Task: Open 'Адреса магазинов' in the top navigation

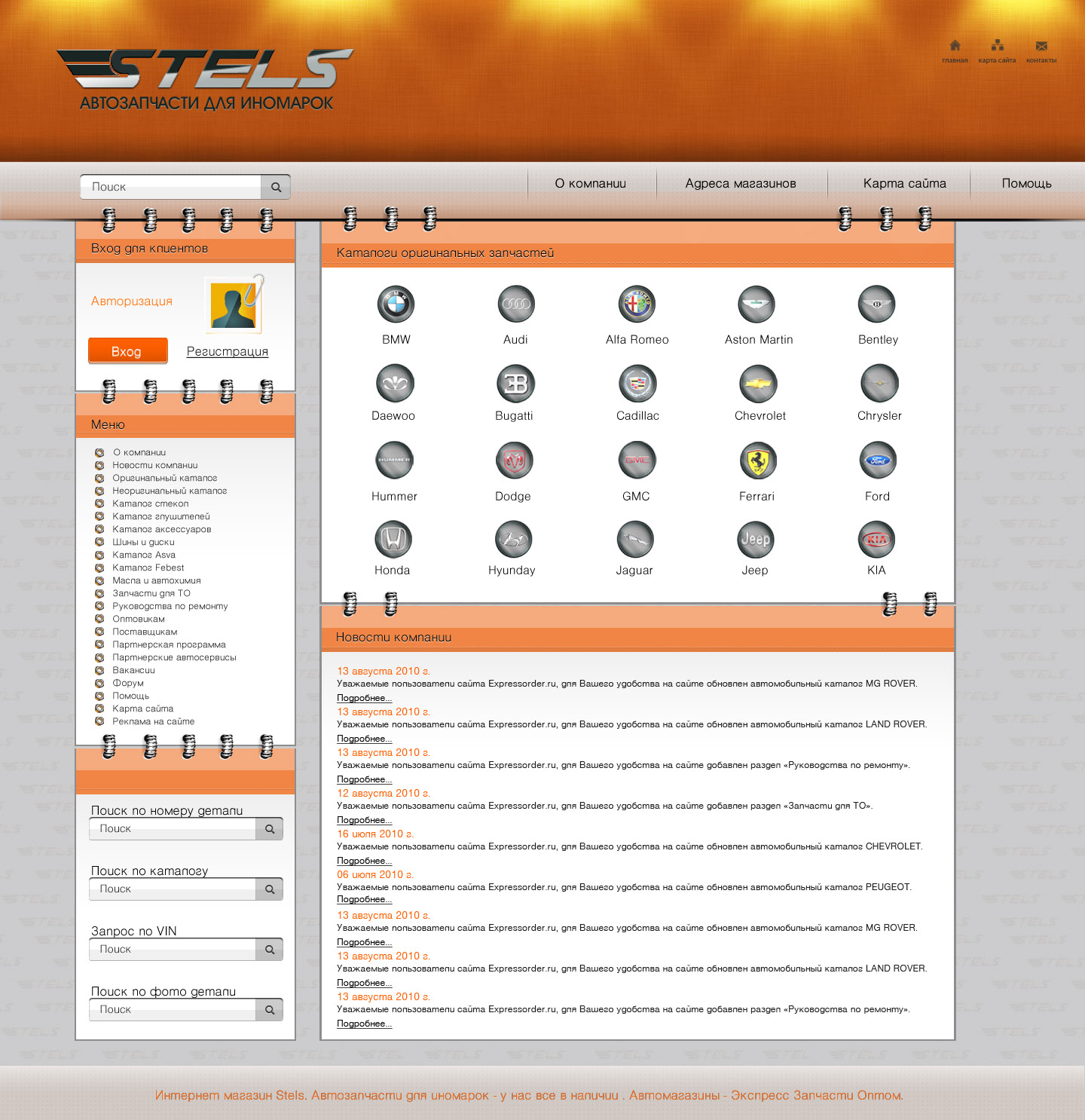Action: click(741, 183)
